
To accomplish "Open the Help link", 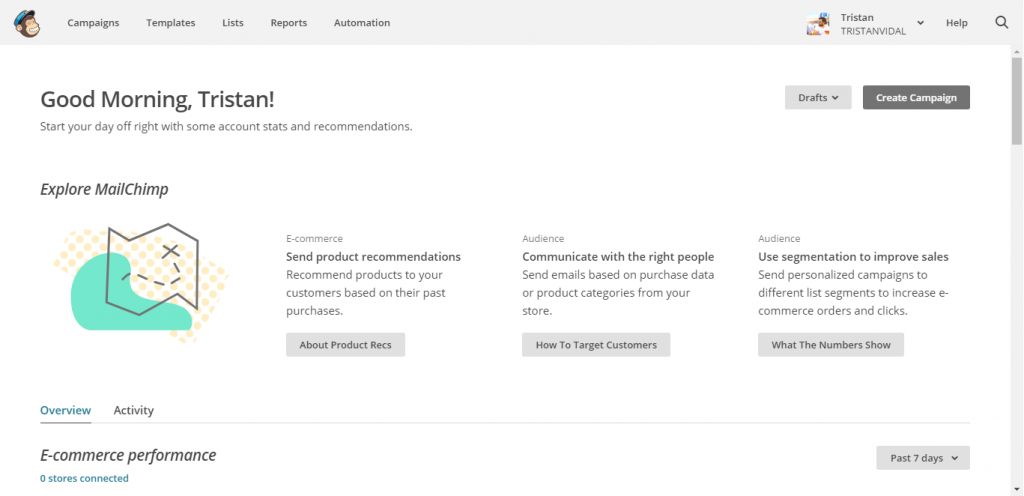I will pyautogui.click(x=957, y=23).
